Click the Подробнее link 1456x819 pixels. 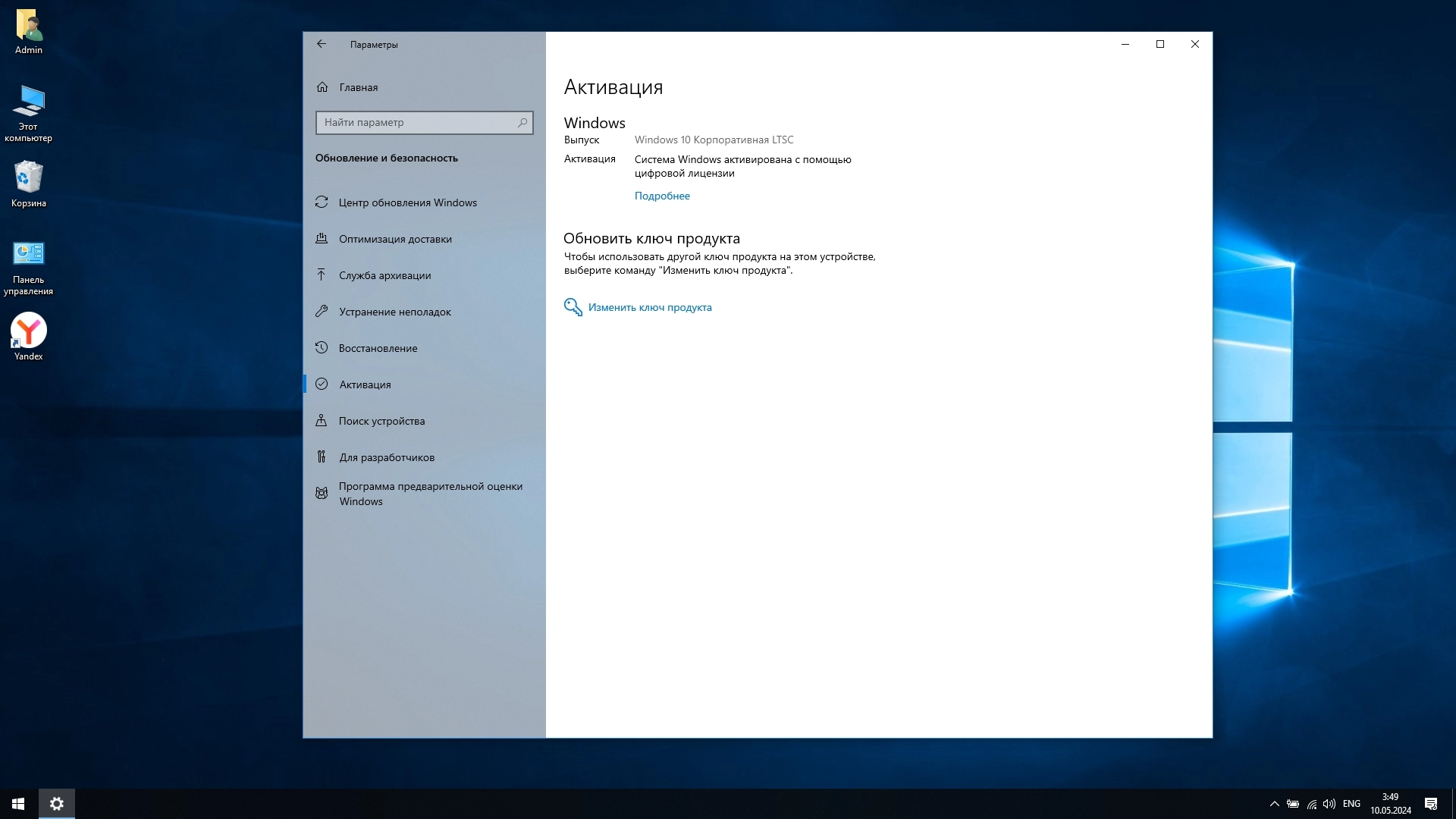pyautogui.click(x=662, y=196)
